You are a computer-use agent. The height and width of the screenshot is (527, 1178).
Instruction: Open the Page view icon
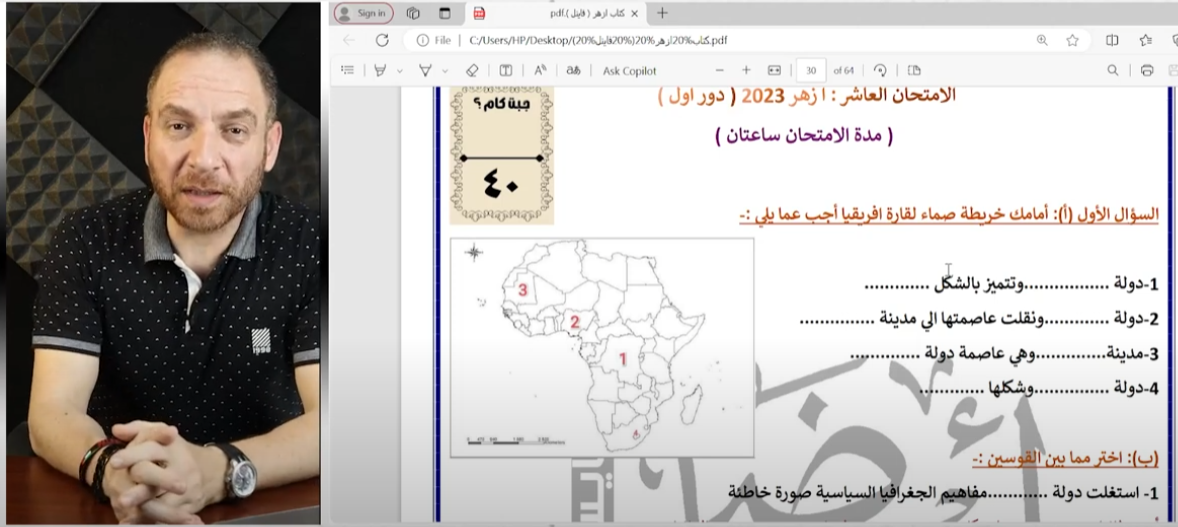click(x=914, y=70)
